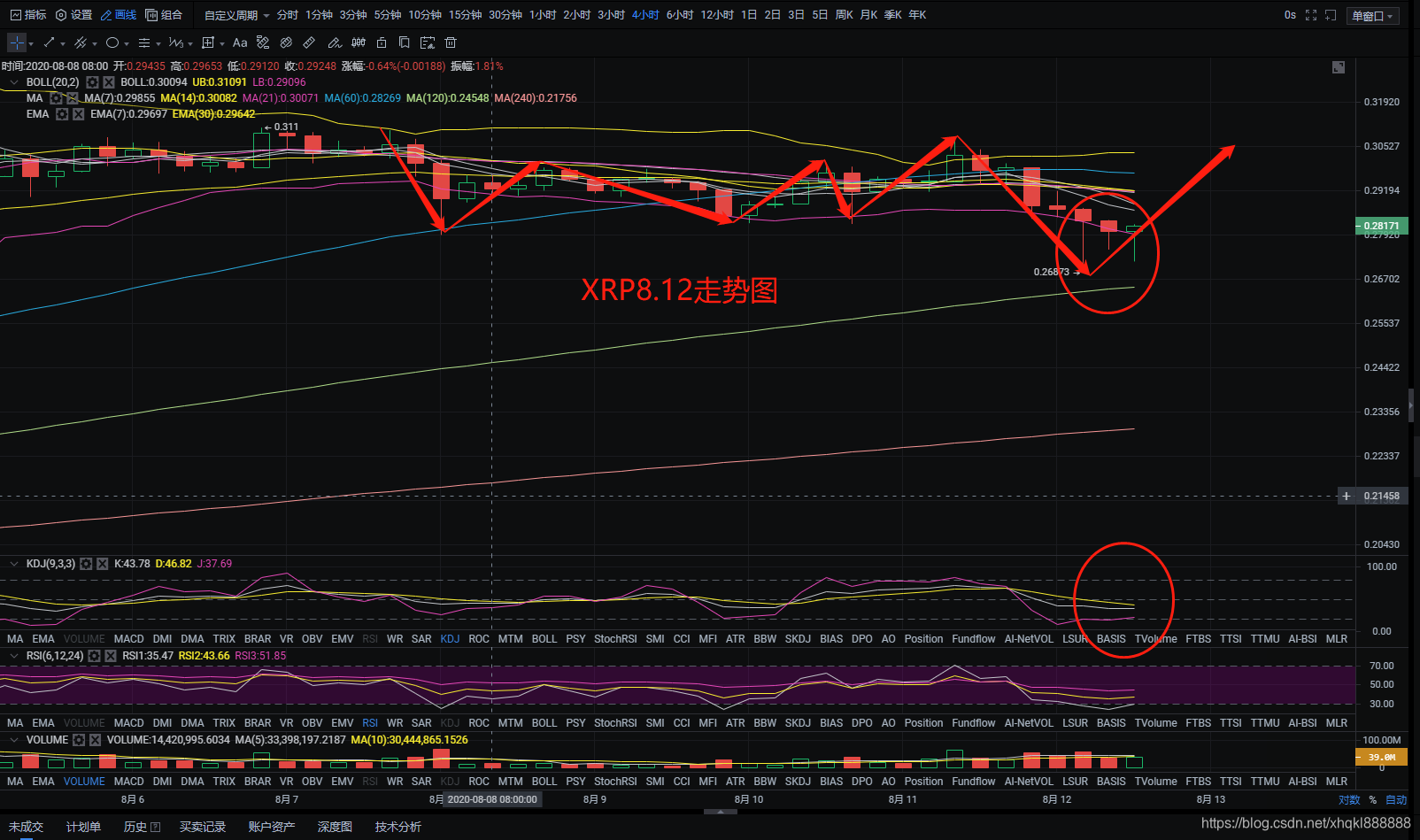Toggle TTMU in row below VOLUME panel
The image size is (1420, 840).
(1265, 782)
